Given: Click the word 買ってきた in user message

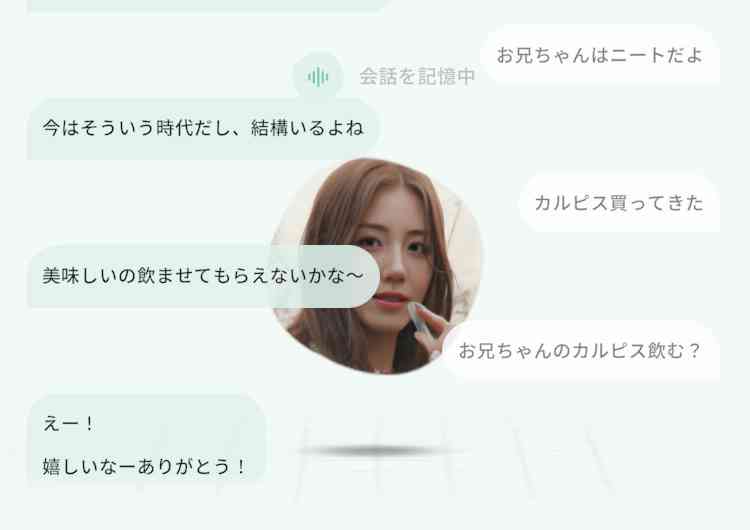Looking at the screenshot, I should coord(658,203).
